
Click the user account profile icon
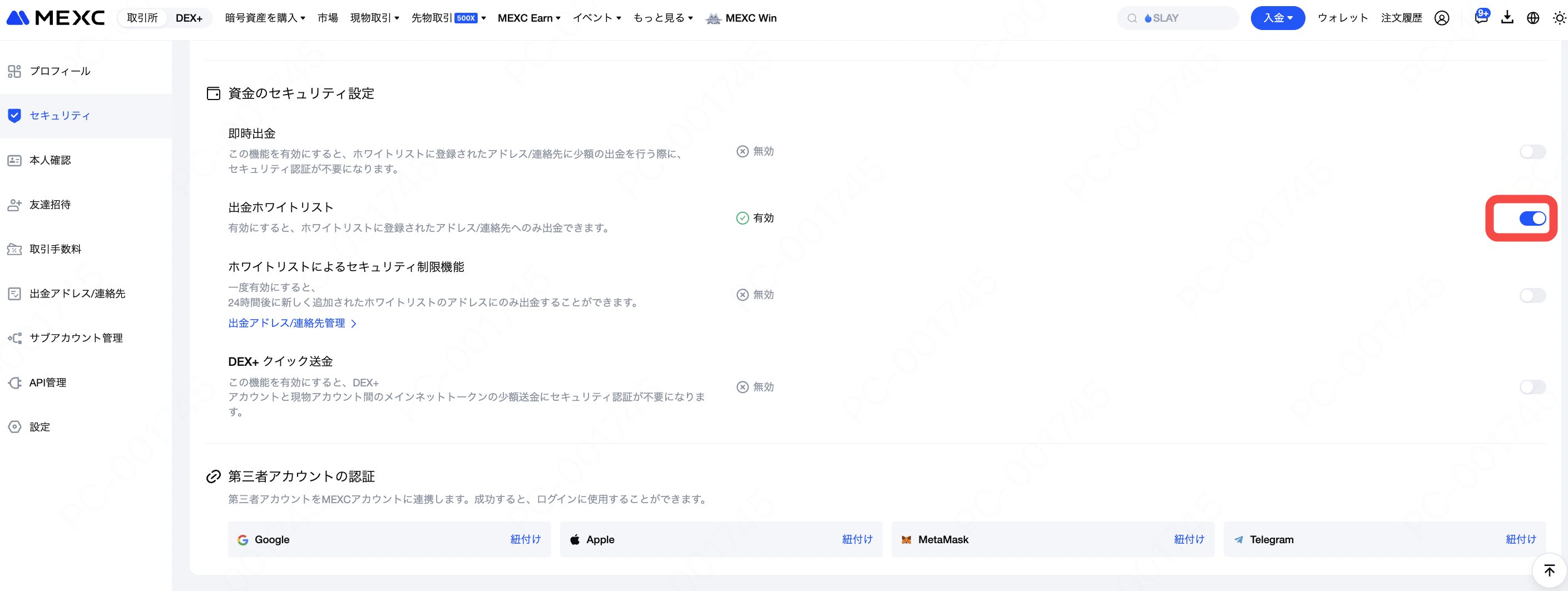1441,18
